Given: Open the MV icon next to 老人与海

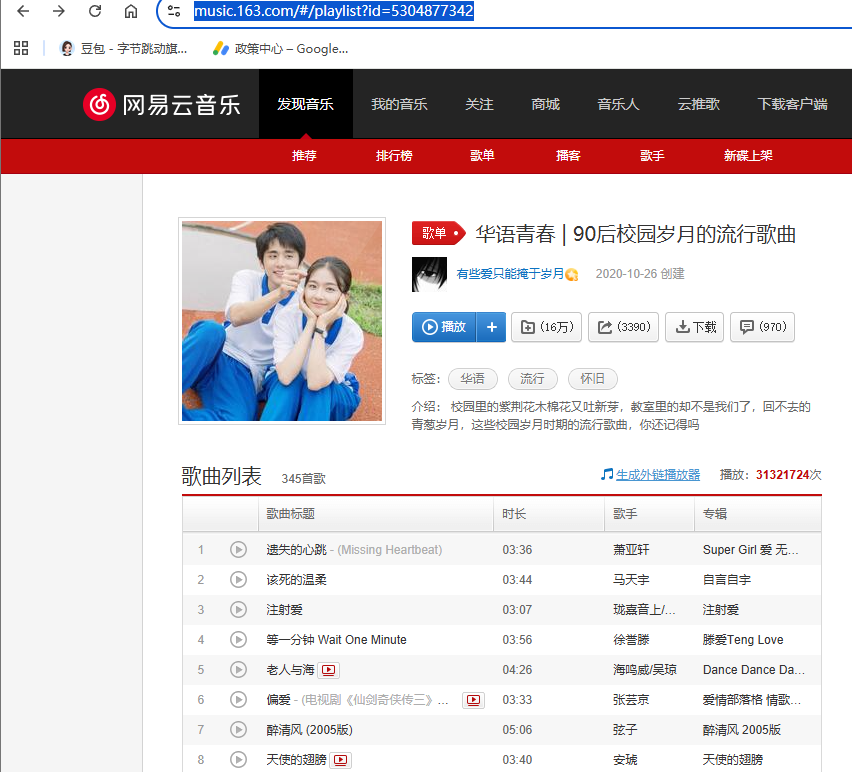Looking at the screenshot, I should (329, 670).
